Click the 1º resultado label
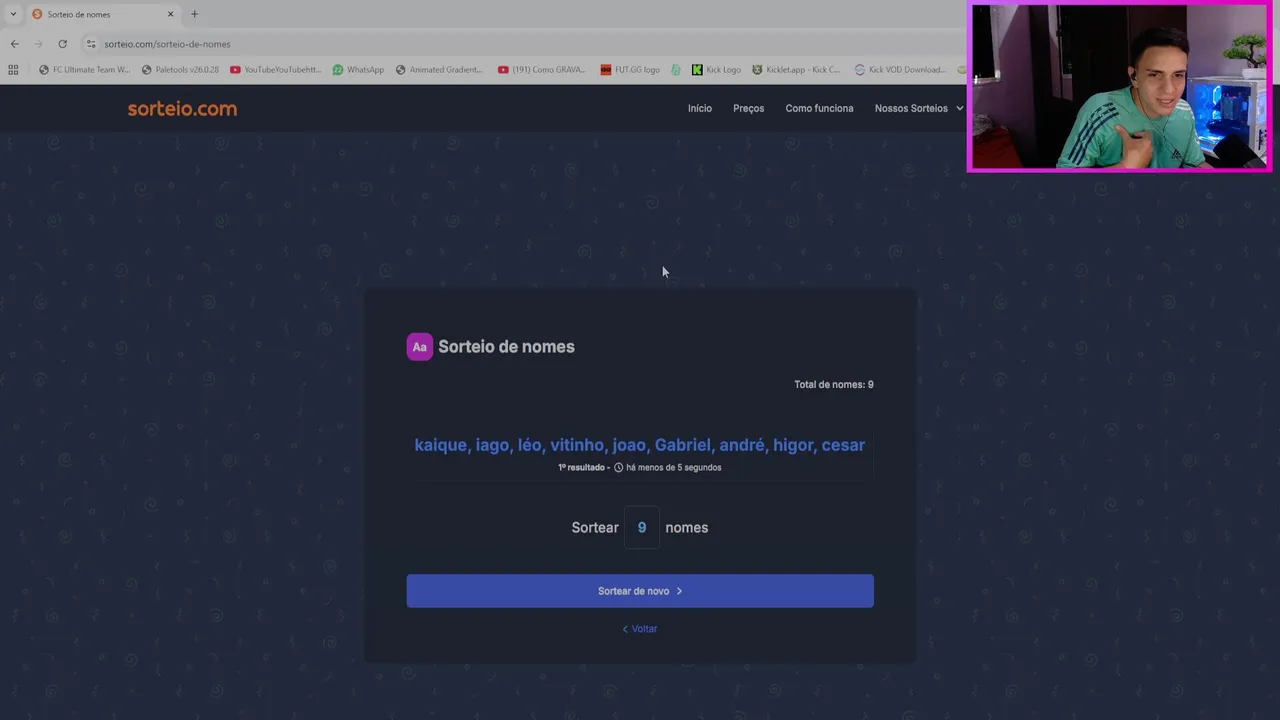 click(581, 467)
